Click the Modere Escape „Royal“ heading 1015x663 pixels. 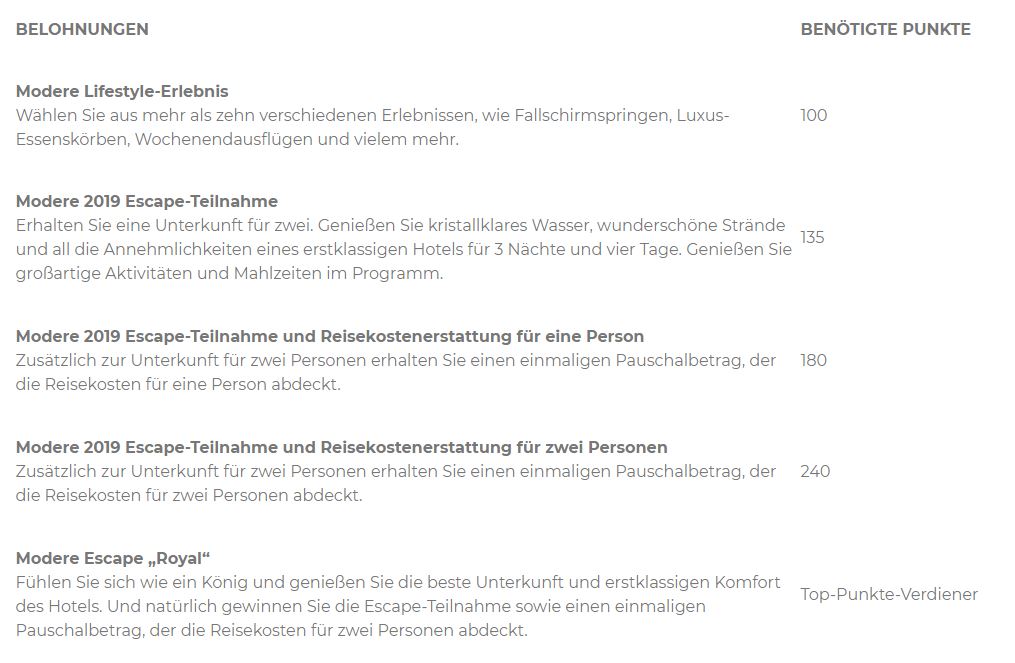point(113,558)
